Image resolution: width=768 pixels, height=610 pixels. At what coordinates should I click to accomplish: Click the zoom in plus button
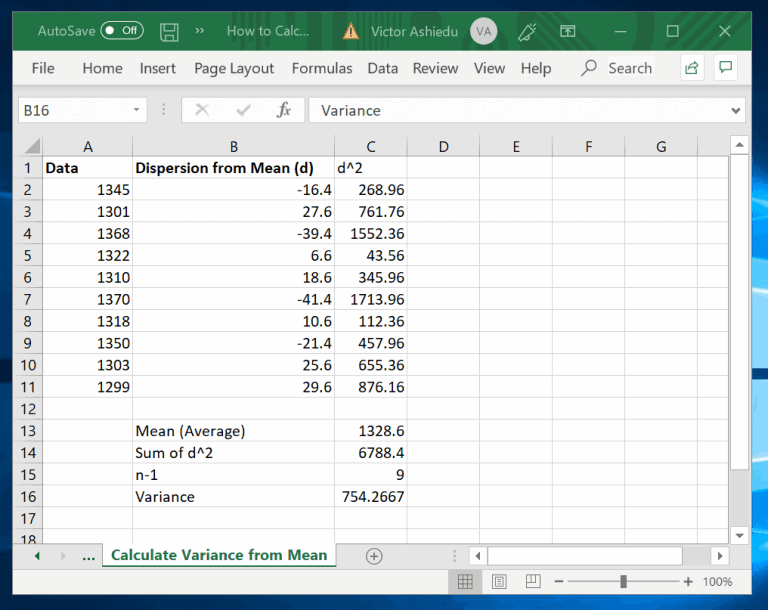[x=688, y=582]
